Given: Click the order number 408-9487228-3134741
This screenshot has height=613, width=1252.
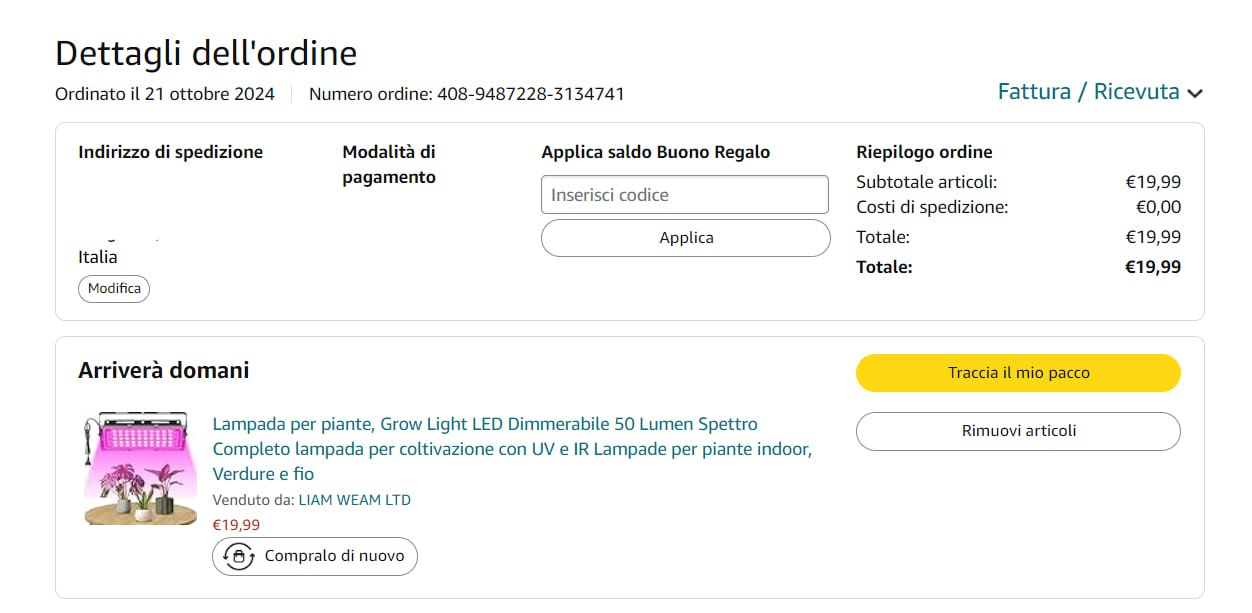Looking at the screenshot, I should coord(530,94).
